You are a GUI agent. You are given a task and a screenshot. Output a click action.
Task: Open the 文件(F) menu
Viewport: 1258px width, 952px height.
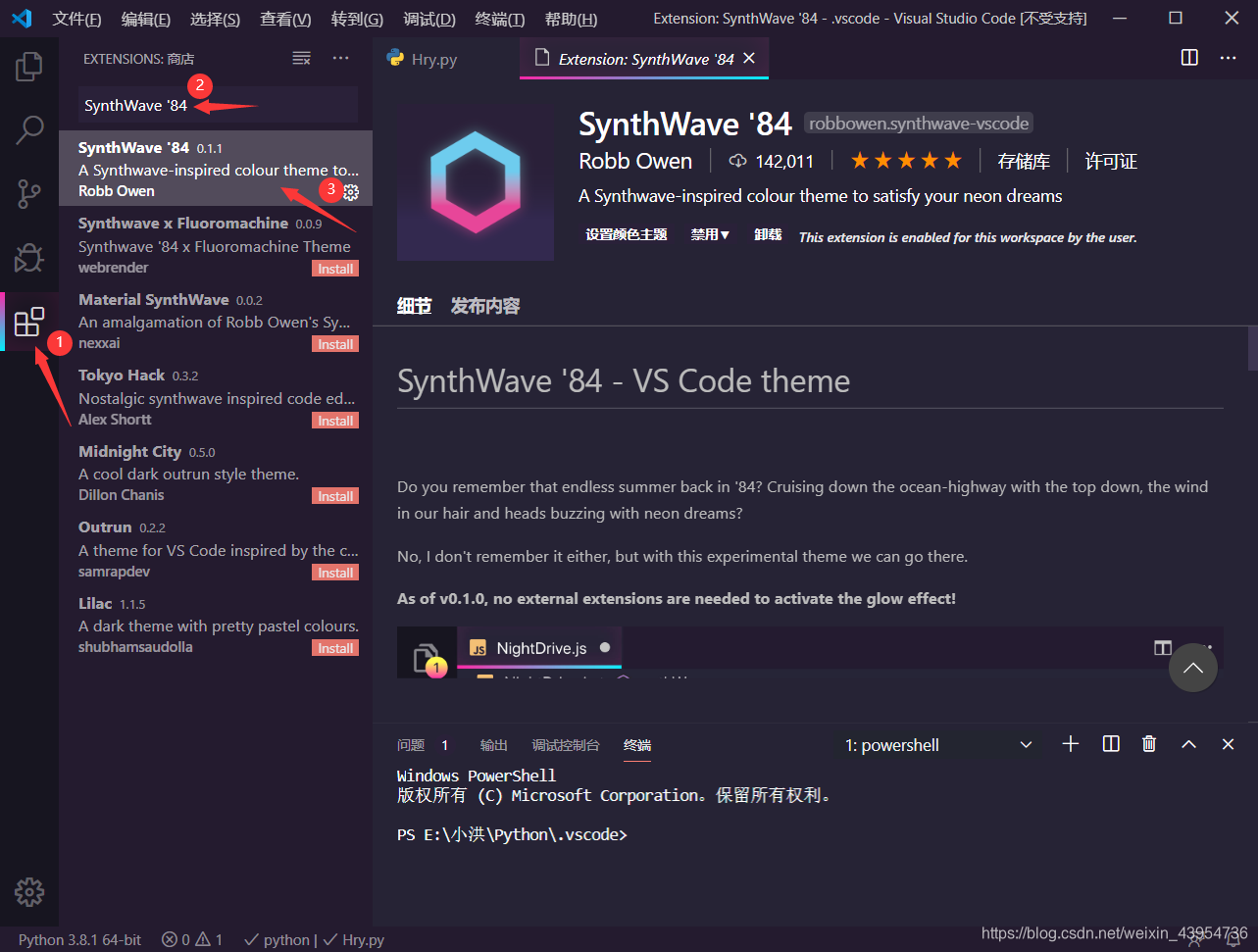76,19
